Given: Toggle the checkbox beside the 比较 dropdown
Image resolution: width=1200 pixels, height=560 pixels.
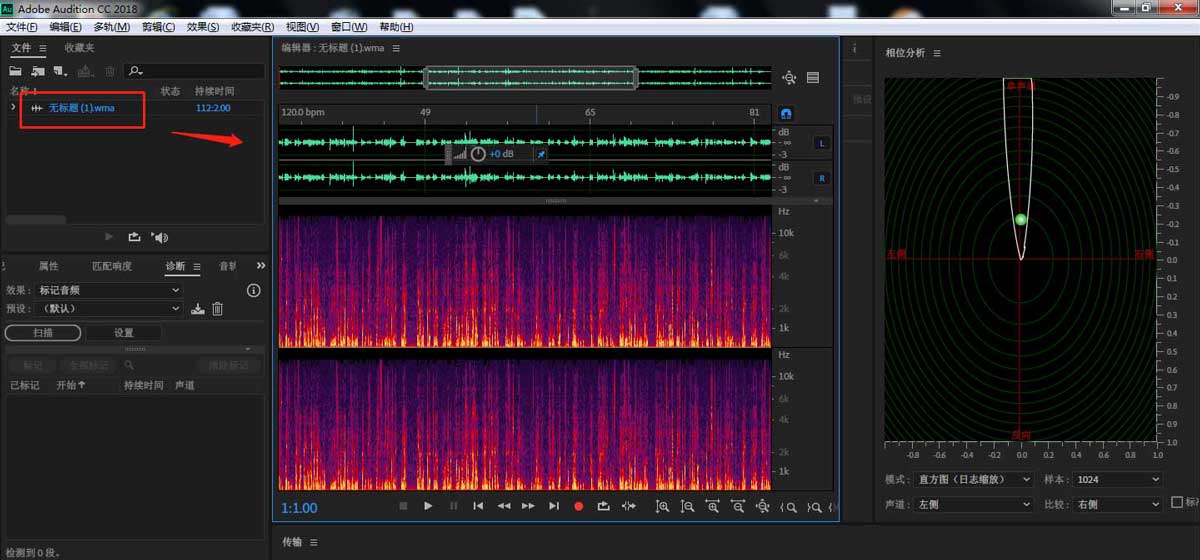Looking at the screenshot, I should (1177, 502).
